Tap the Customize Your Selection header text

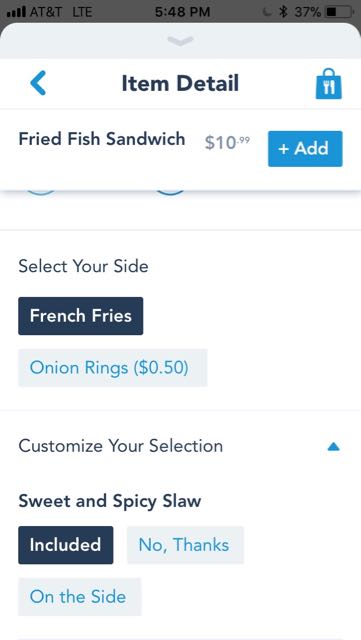(x=120, y=446)
